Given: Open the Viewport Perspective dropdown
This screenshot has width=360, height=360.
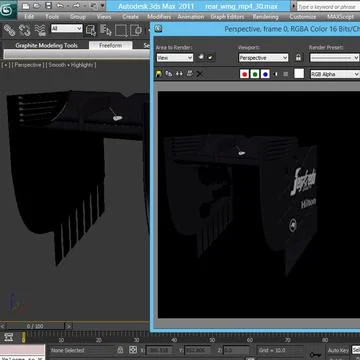Looking at the screenshot, I should 263,58.
